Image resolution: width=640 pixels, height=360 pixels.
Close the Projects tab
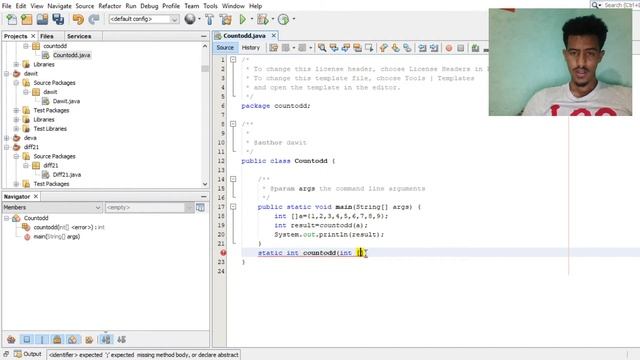pos(33,36)
